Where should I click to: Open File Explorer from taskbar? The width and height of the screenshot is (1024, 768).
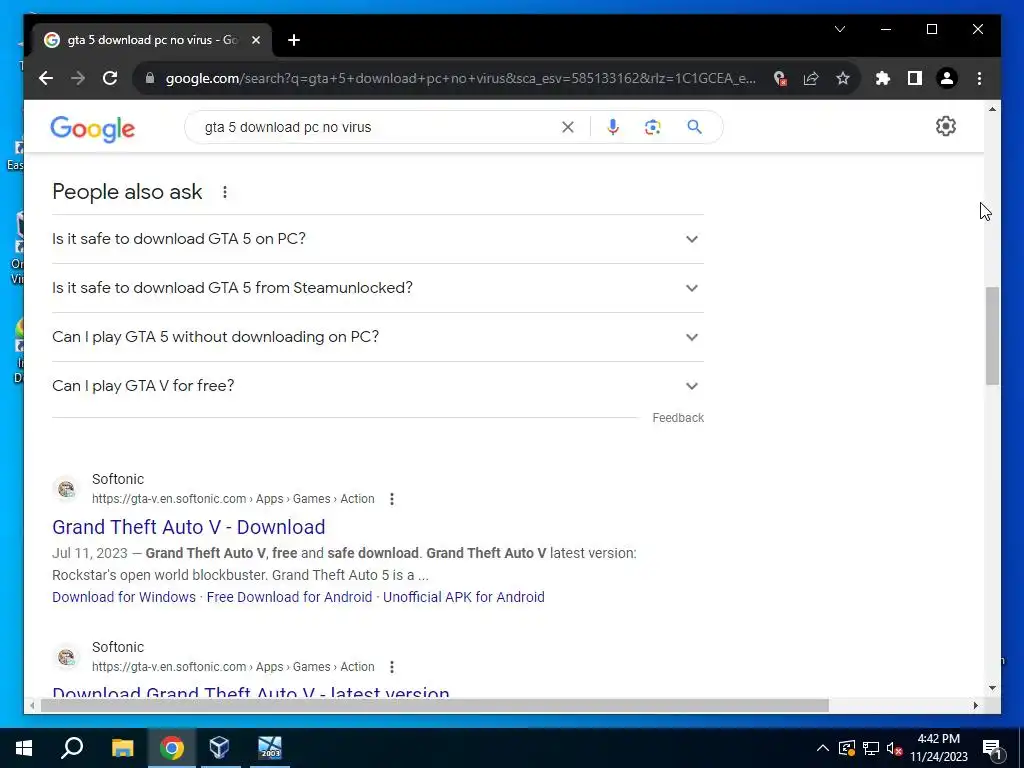[122, 748]
